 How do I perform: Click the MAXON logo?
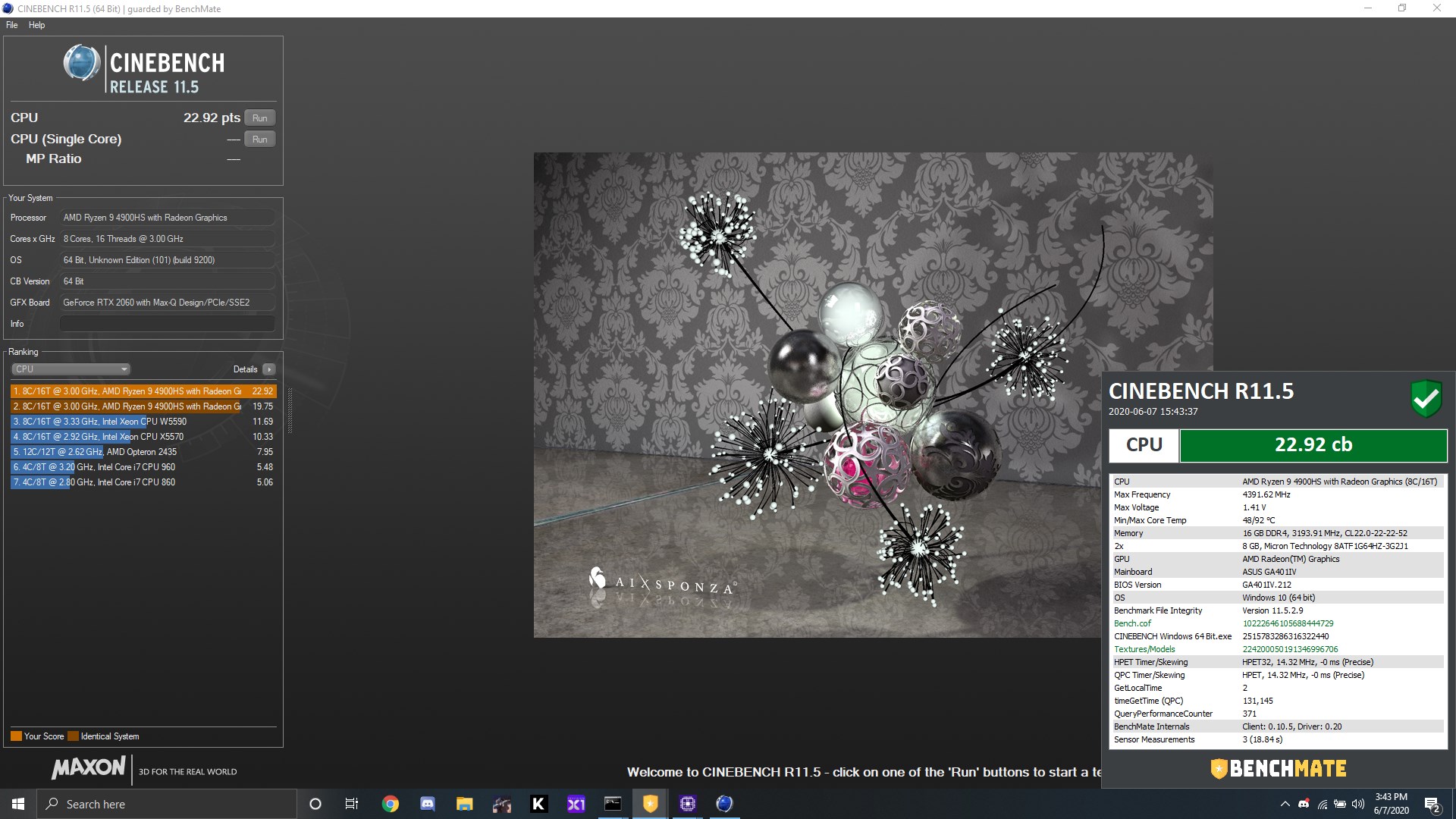point(89,768)
